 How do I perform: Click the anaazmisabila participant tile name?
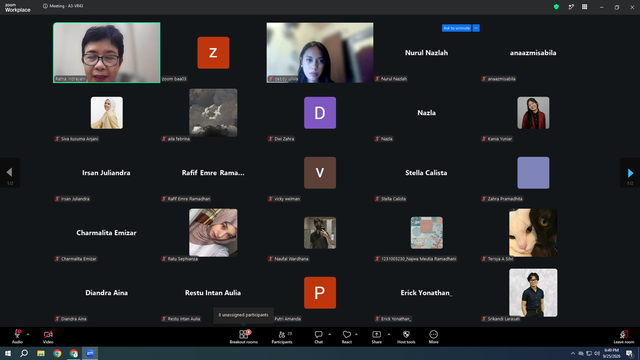pyautogui.click(x=533, y=53)
